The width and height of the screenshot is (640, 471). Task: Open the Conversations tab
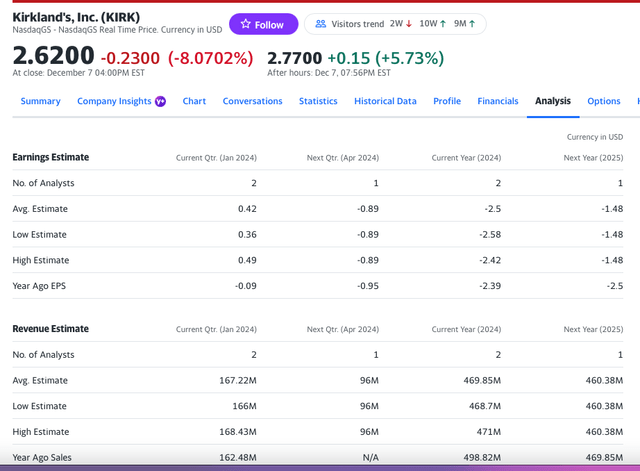pos(252,101)
